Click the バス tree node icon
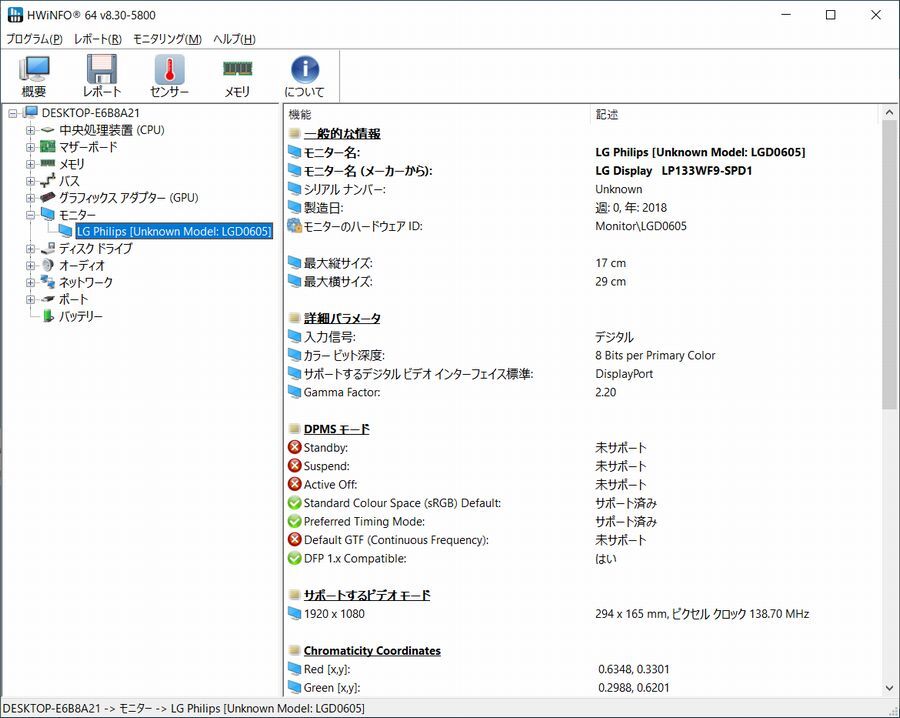This screenshot has height=718, width=900. 48,181
